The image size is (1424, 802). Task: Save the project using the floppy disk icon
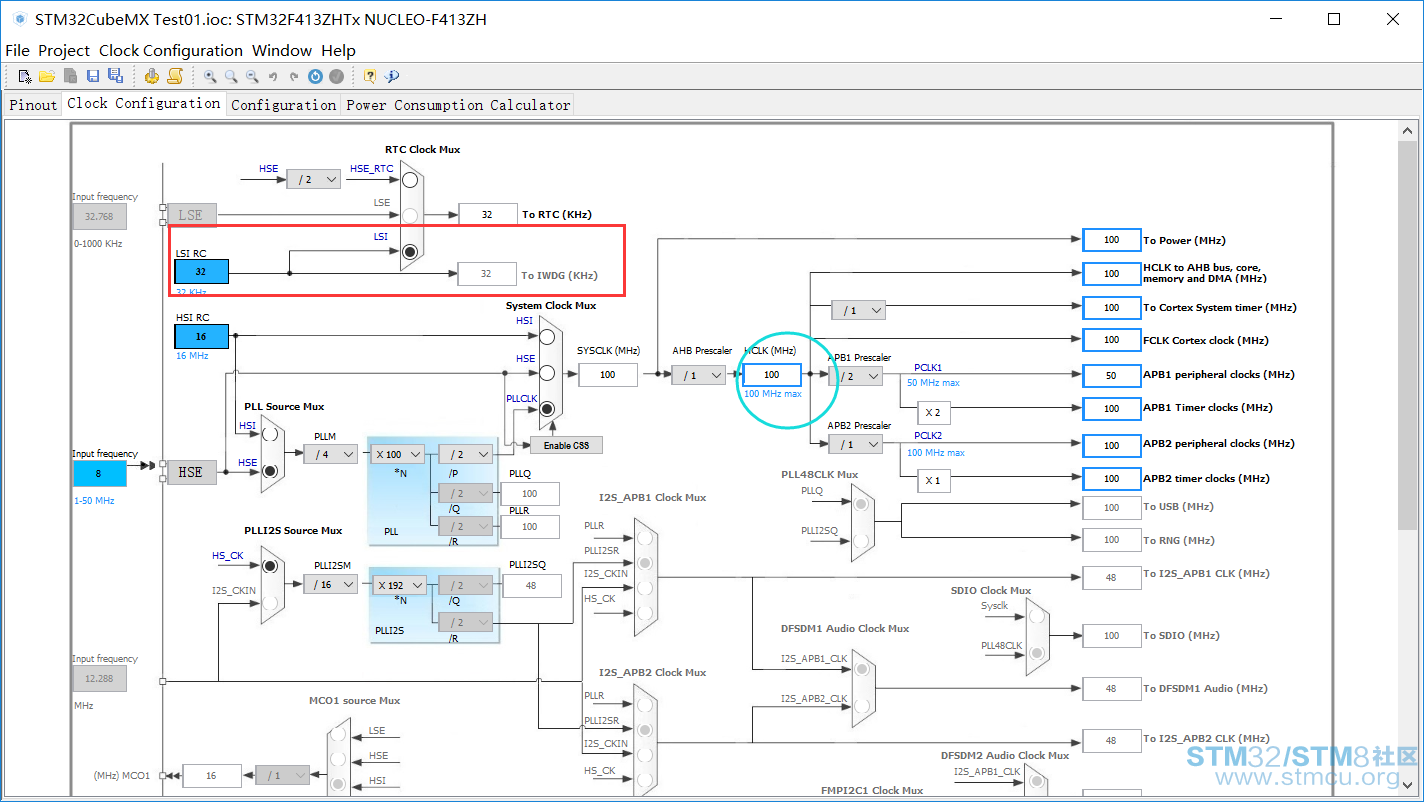pos(93,76)
